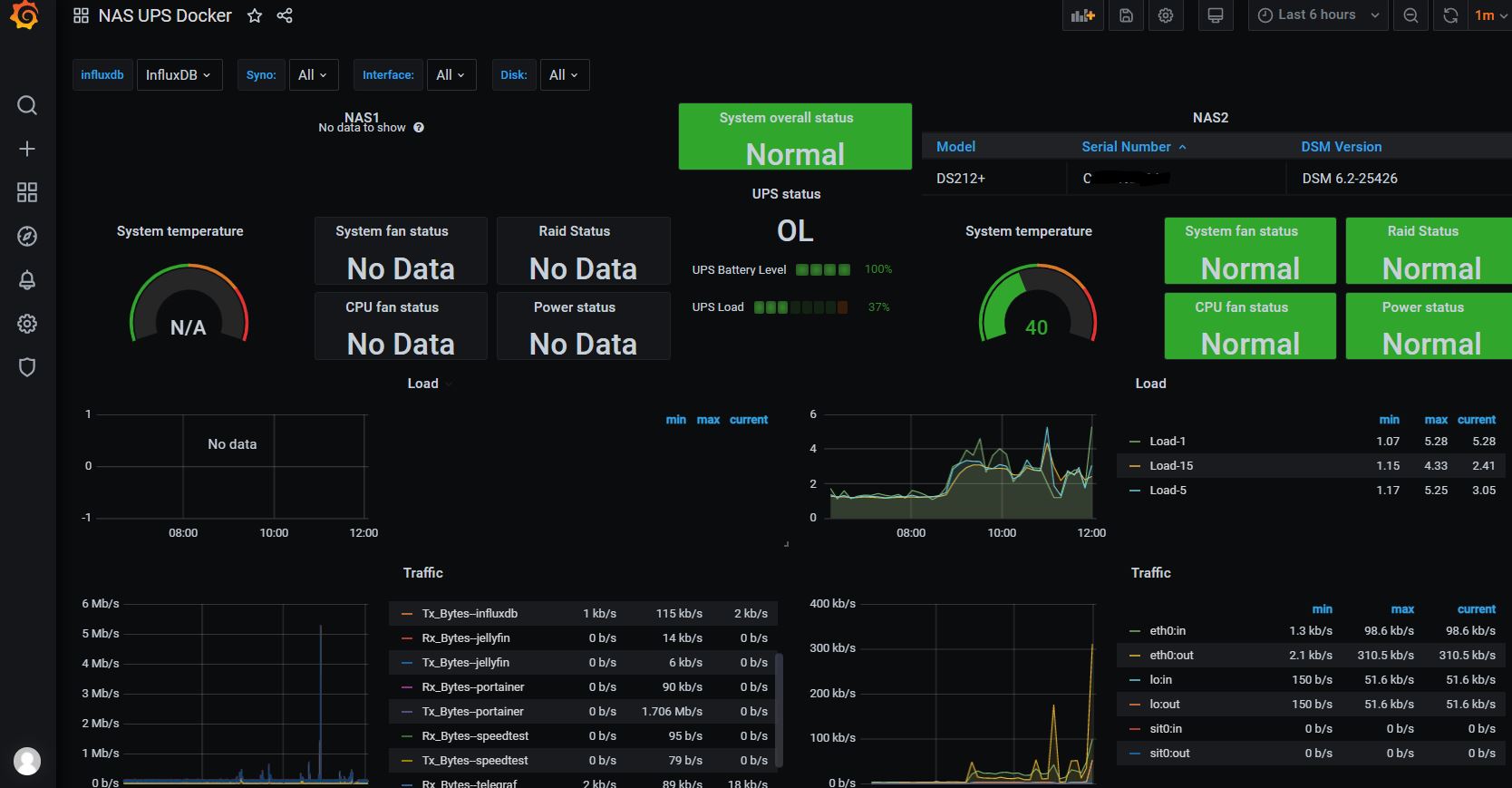Sort NAS2 Traffic legend by max

[1402, 609]
